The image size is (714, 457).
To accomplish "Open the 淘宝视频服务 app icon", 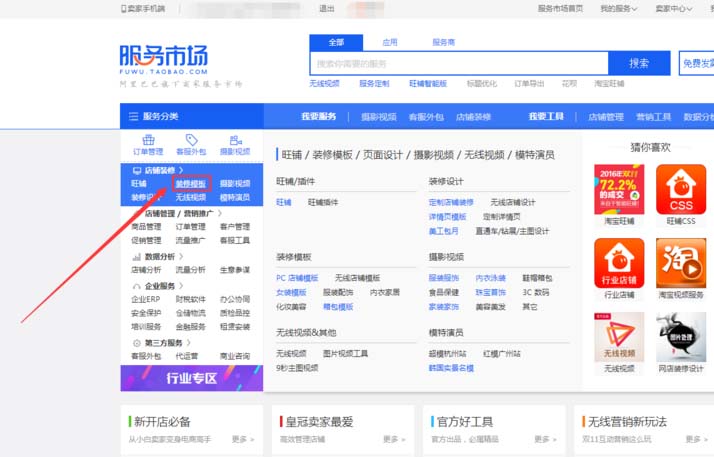I will point(681,263).
